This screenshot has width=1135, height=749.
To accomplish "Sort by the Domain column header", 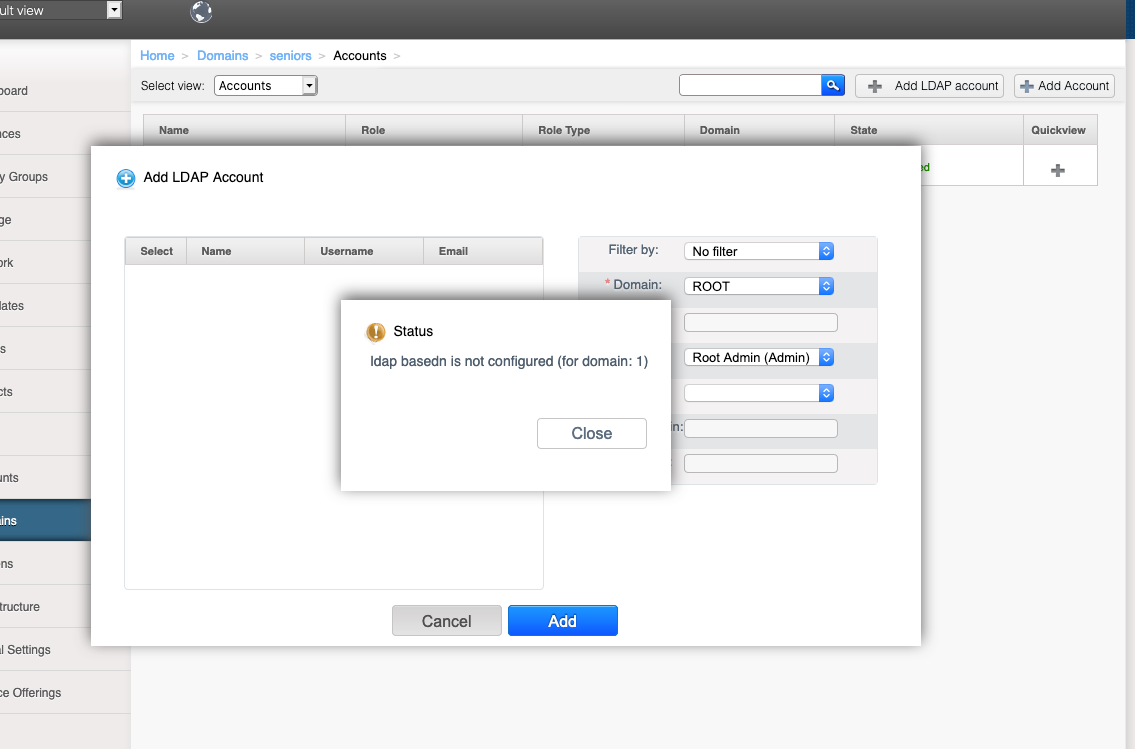I will click(759, 130).
